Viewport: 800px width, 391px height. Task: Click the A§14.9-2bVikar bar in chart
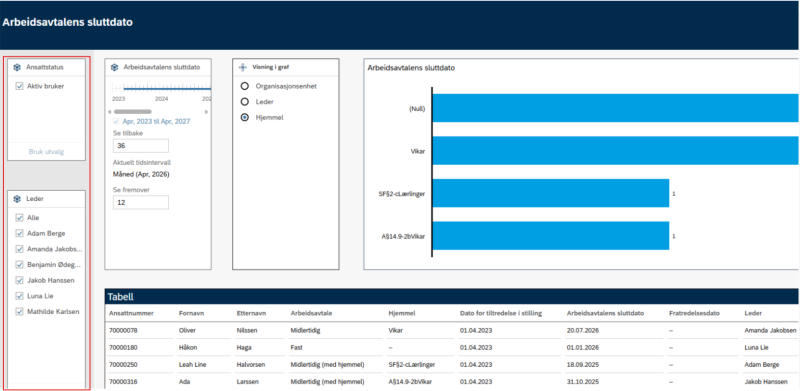click(x=551, y=235)
